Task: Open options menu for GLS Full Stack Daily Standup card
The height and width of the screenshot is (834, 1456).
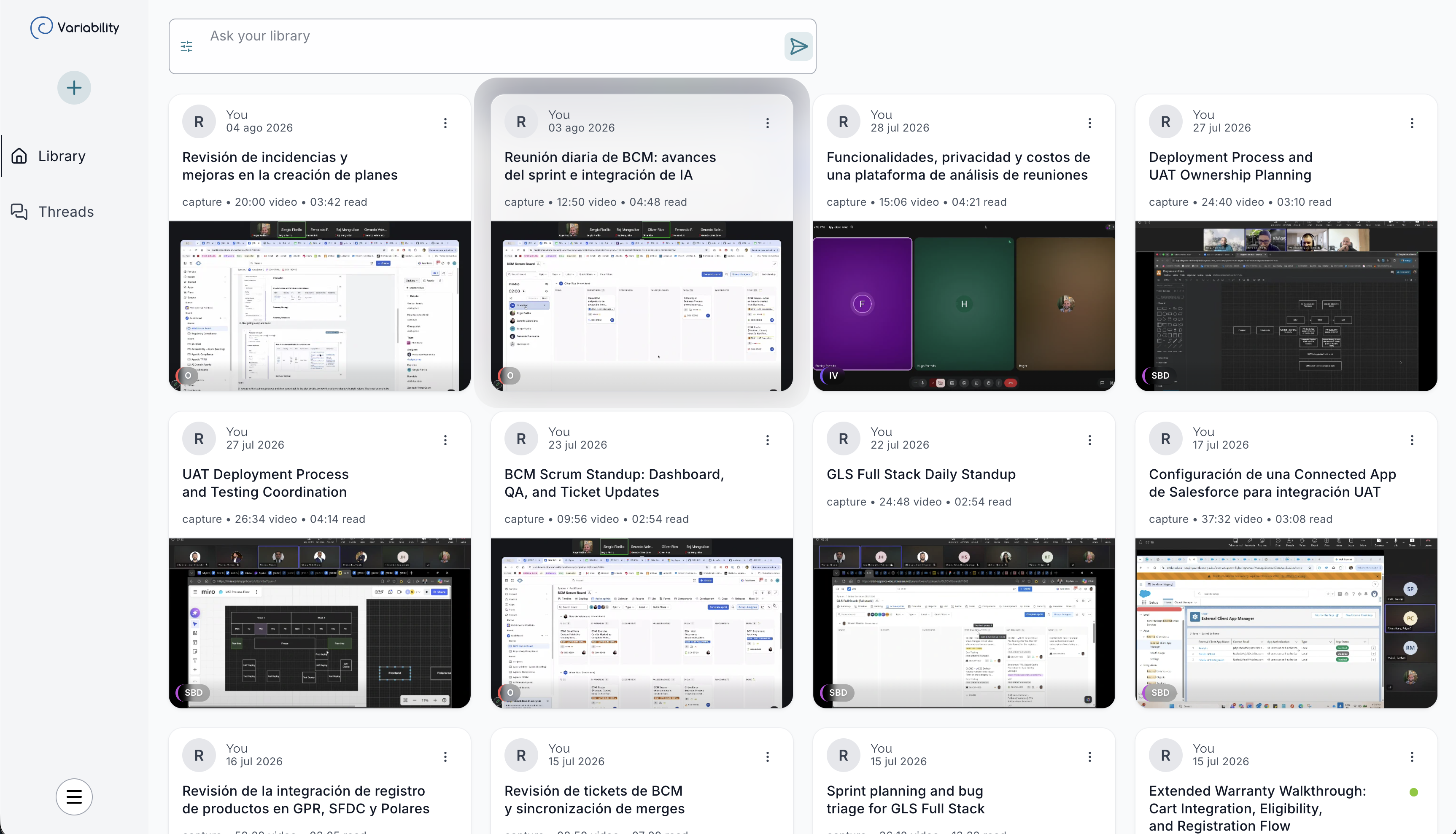Action: (1090, 440)
